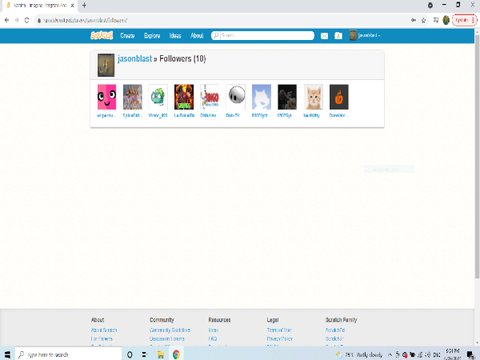Image resolution: width=480 pixels, height=360 pixels.
Task: Open the Ideas navigation link
Action: click(175, 36)
